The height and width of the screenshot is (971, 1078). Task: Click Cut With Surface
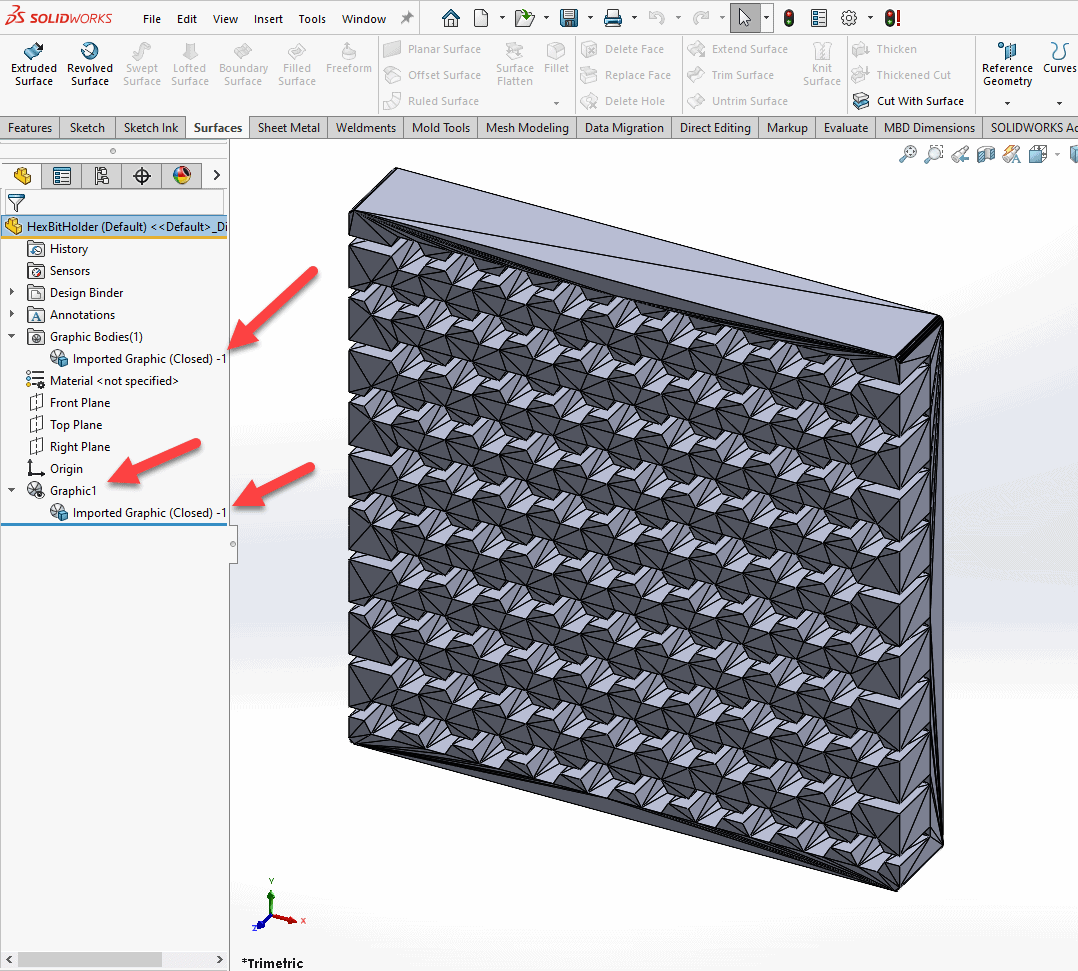click(x=908, y=101)
